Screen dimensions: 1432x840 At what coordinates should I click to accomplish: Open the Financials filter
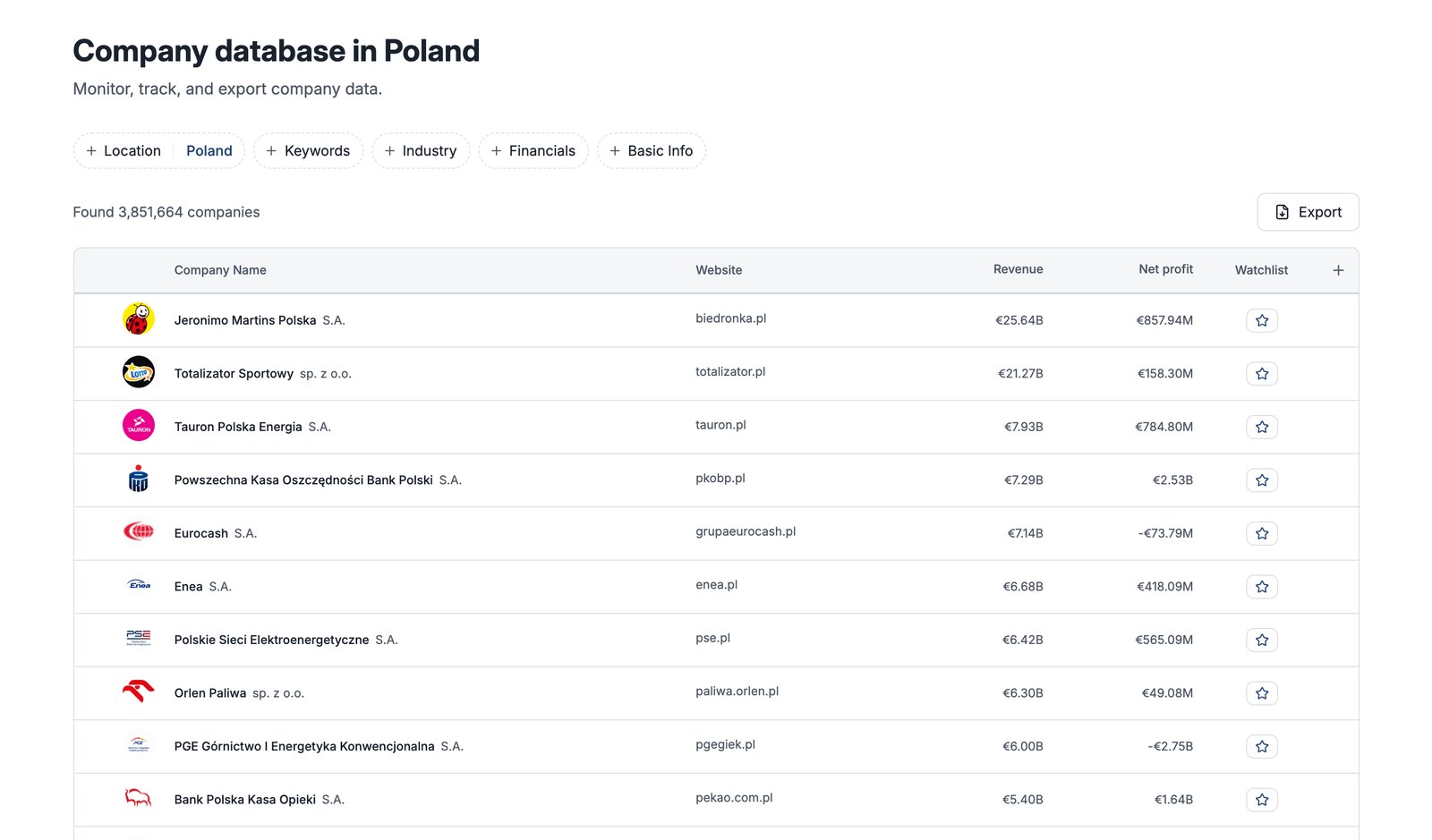click(x=533, y=151)
